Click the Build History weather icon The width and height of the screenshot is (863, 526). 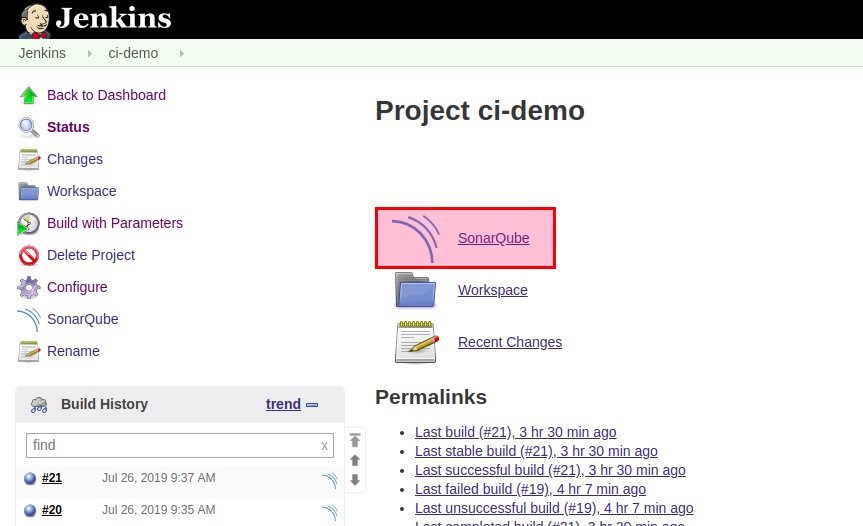[x=39, y=405]
